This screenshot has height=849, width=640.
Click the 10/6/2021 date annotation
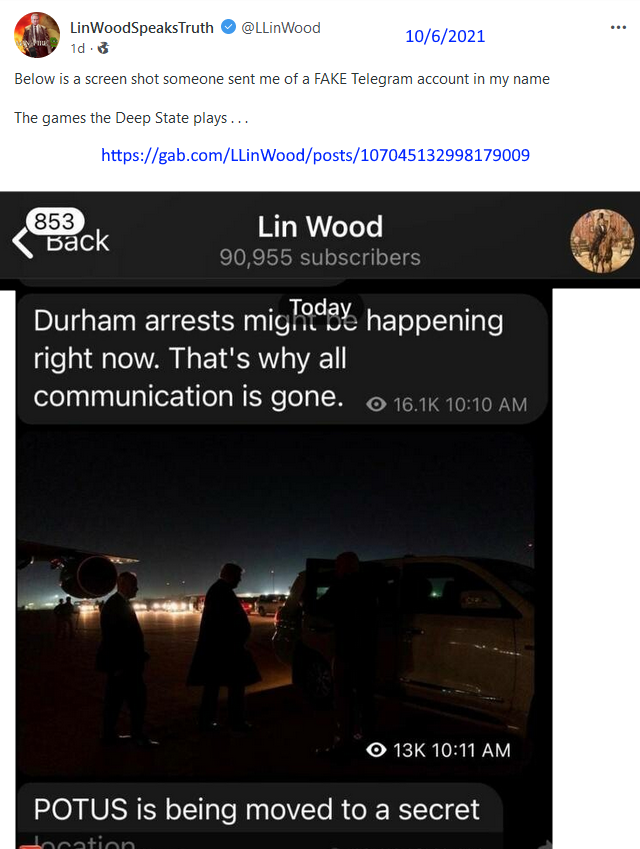point(445,36)
